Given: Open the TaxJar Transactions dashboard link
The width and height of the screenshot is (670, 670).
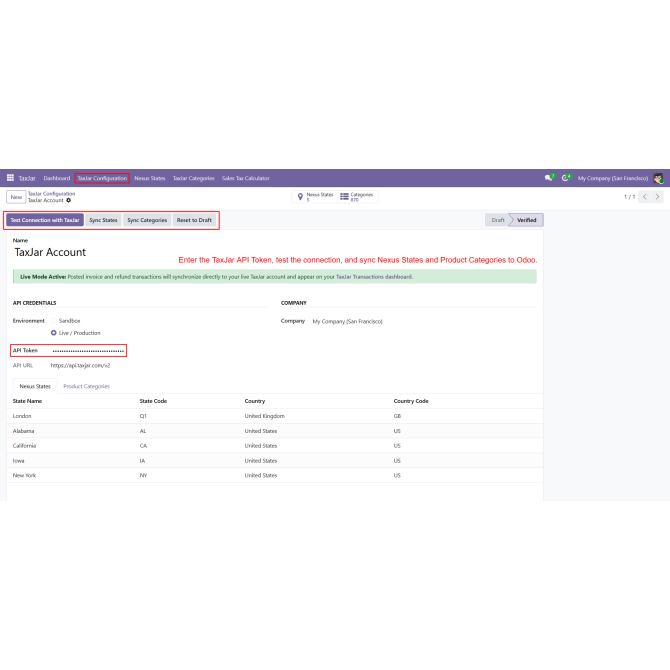Looking at the screenshot, I should [374, 277].
